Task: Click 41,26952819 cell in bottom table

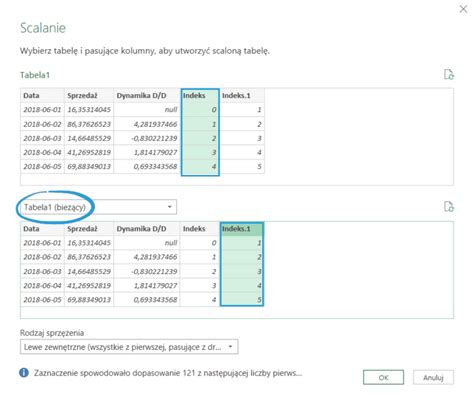Action: [89, 285]
